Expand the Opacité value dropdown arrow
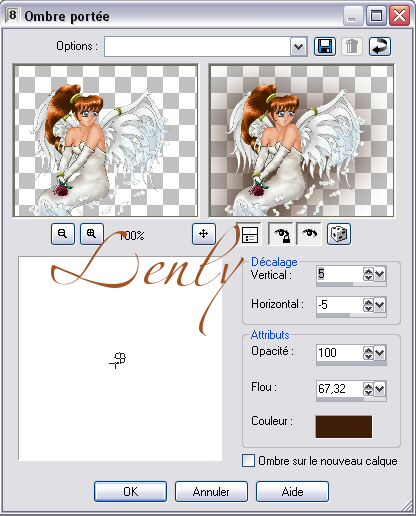The width and height of the screenshot is (416, 516). coord(380,353)
